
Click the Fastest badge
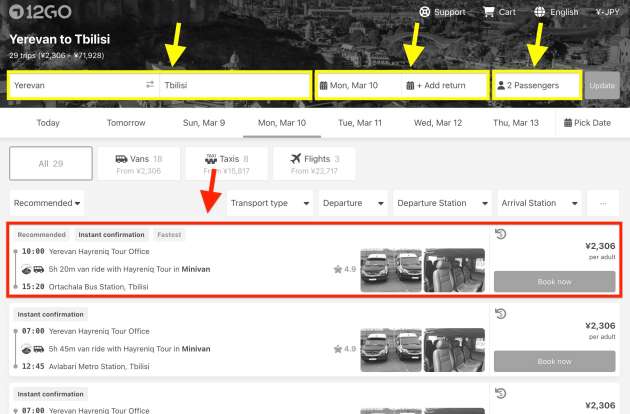coord(169,234)
